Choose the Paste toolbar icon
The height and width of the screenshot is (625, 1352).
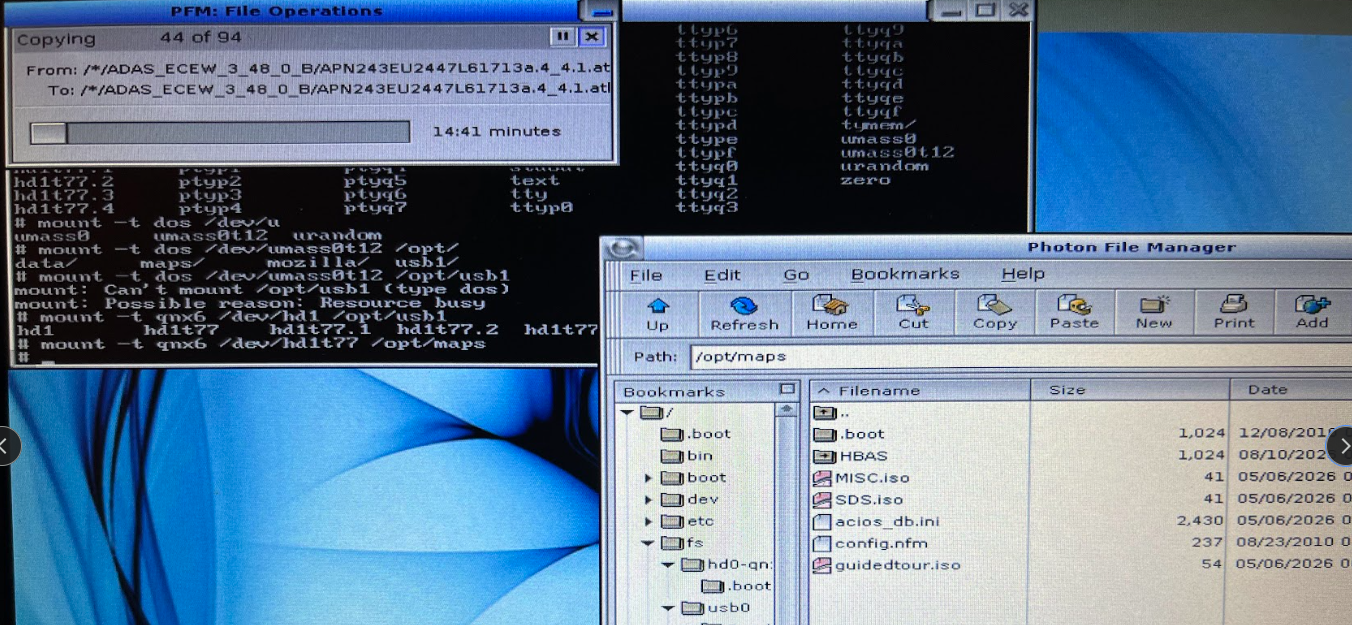point(1074,312)
